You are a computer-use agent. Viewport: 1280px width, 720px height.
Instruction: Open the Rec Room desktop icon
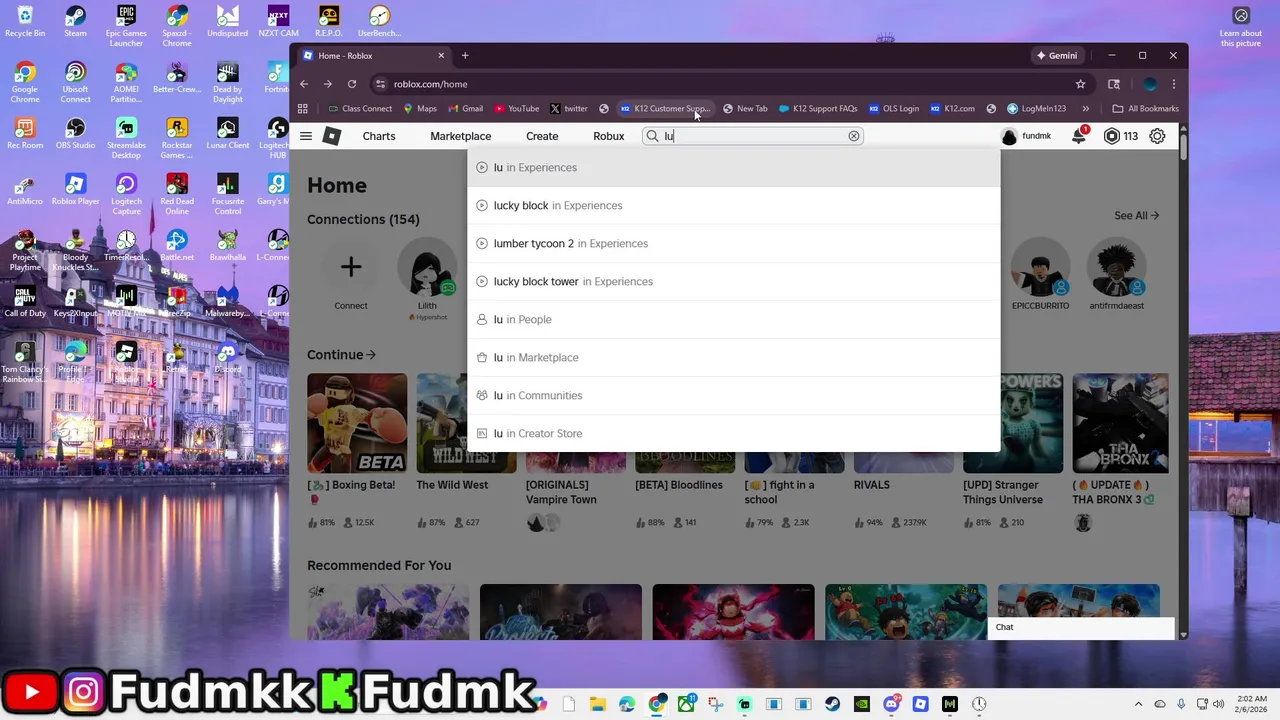tap(25, 135)
